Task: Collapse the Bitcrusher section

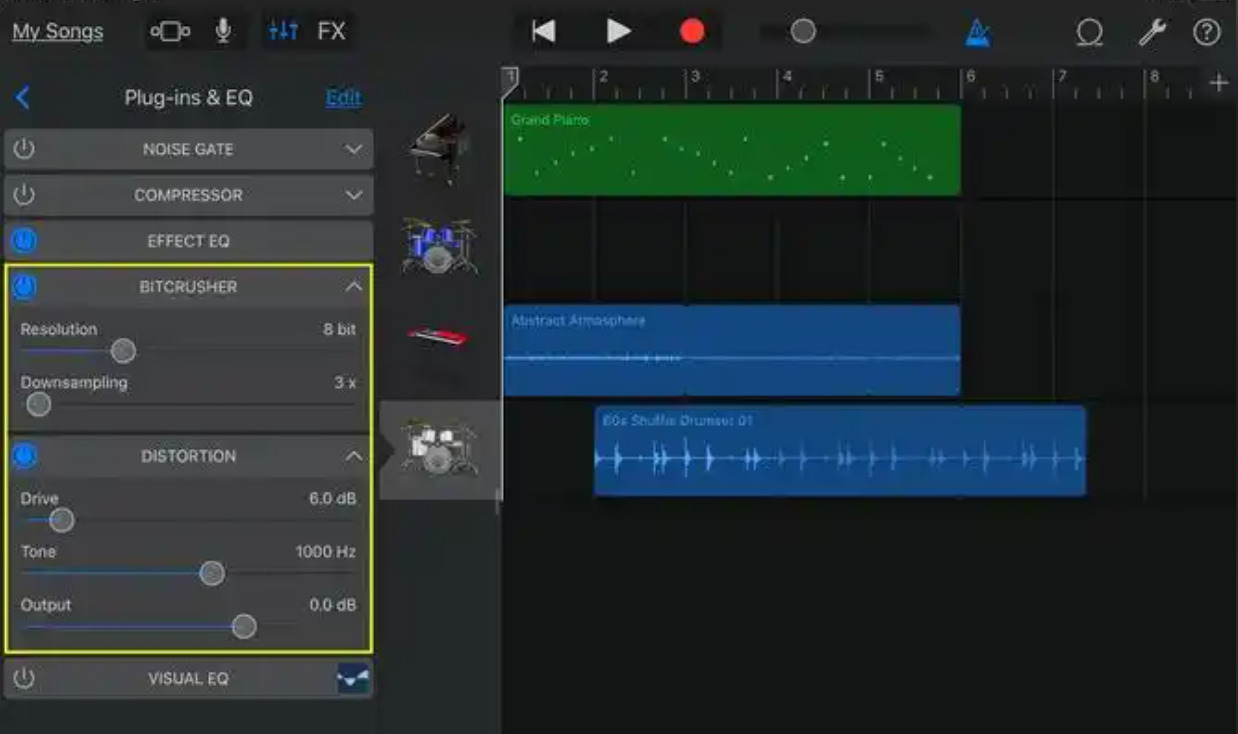Action: click(x=354, y=287)
